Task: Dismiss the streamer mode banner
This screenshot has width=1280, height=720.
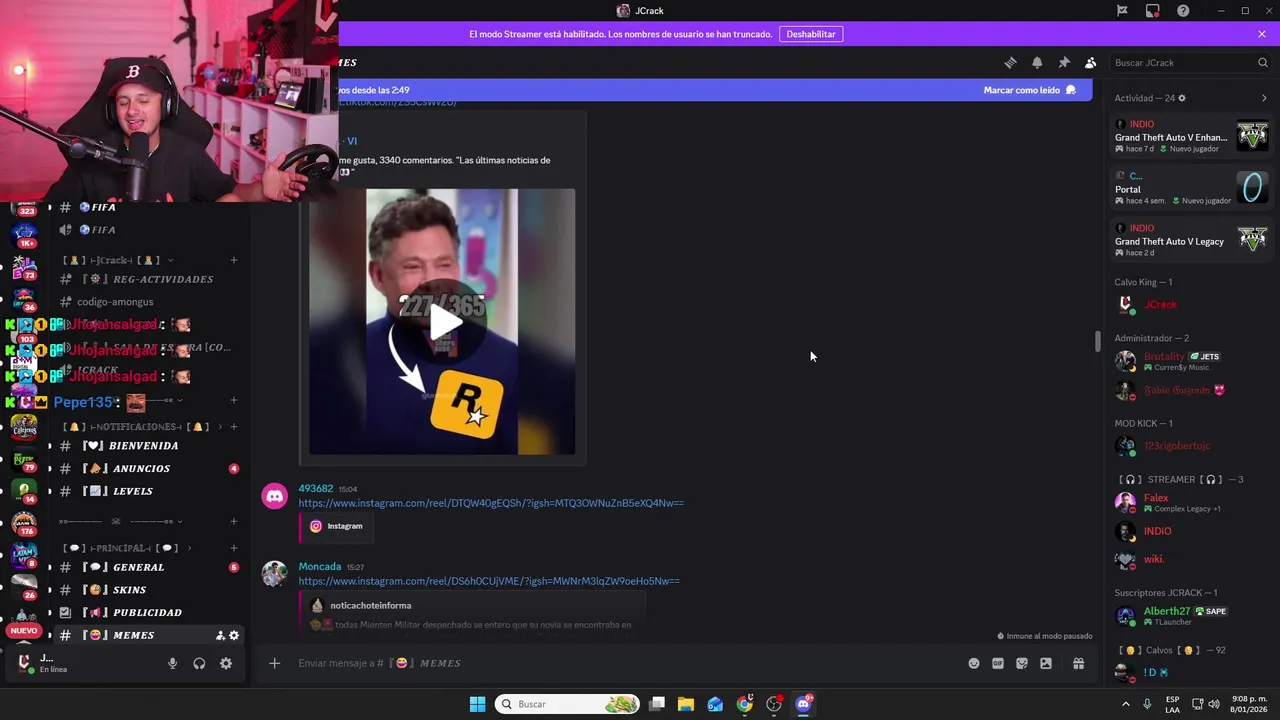Action: (1262, 34)
